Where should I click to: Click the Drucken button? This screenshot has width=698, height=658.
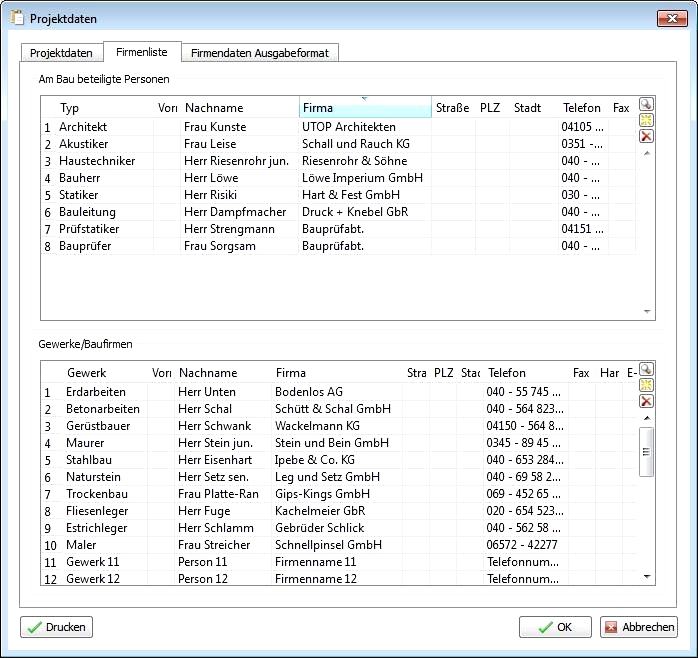(x=57, y=627)
